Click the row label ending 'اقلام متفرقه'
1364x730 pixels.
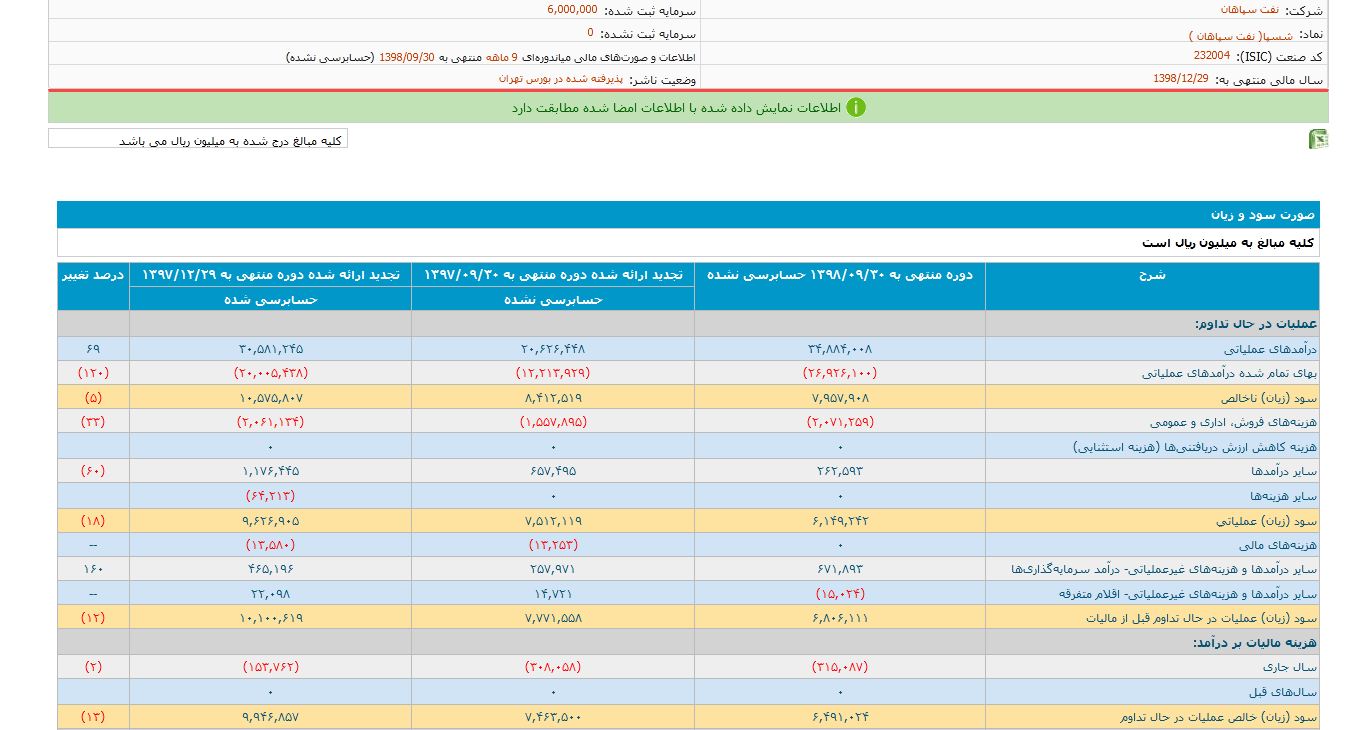coord(1188,594)
